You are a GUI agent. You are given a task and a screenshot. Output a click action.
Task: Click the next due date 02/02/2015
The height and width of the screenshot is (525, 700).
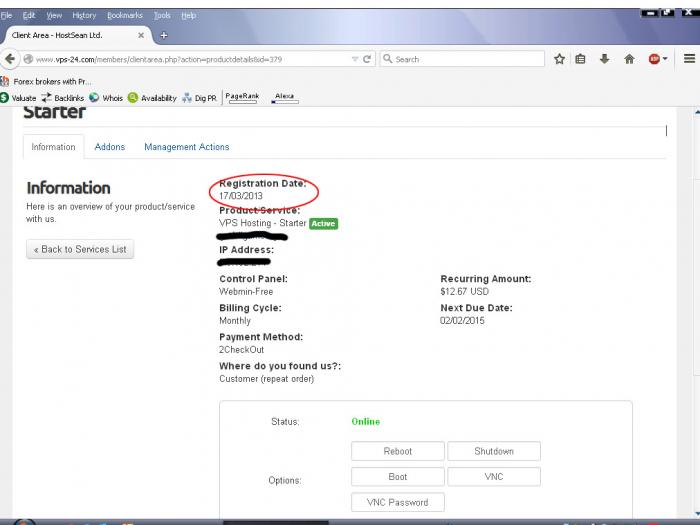click(x=462, y=321)
